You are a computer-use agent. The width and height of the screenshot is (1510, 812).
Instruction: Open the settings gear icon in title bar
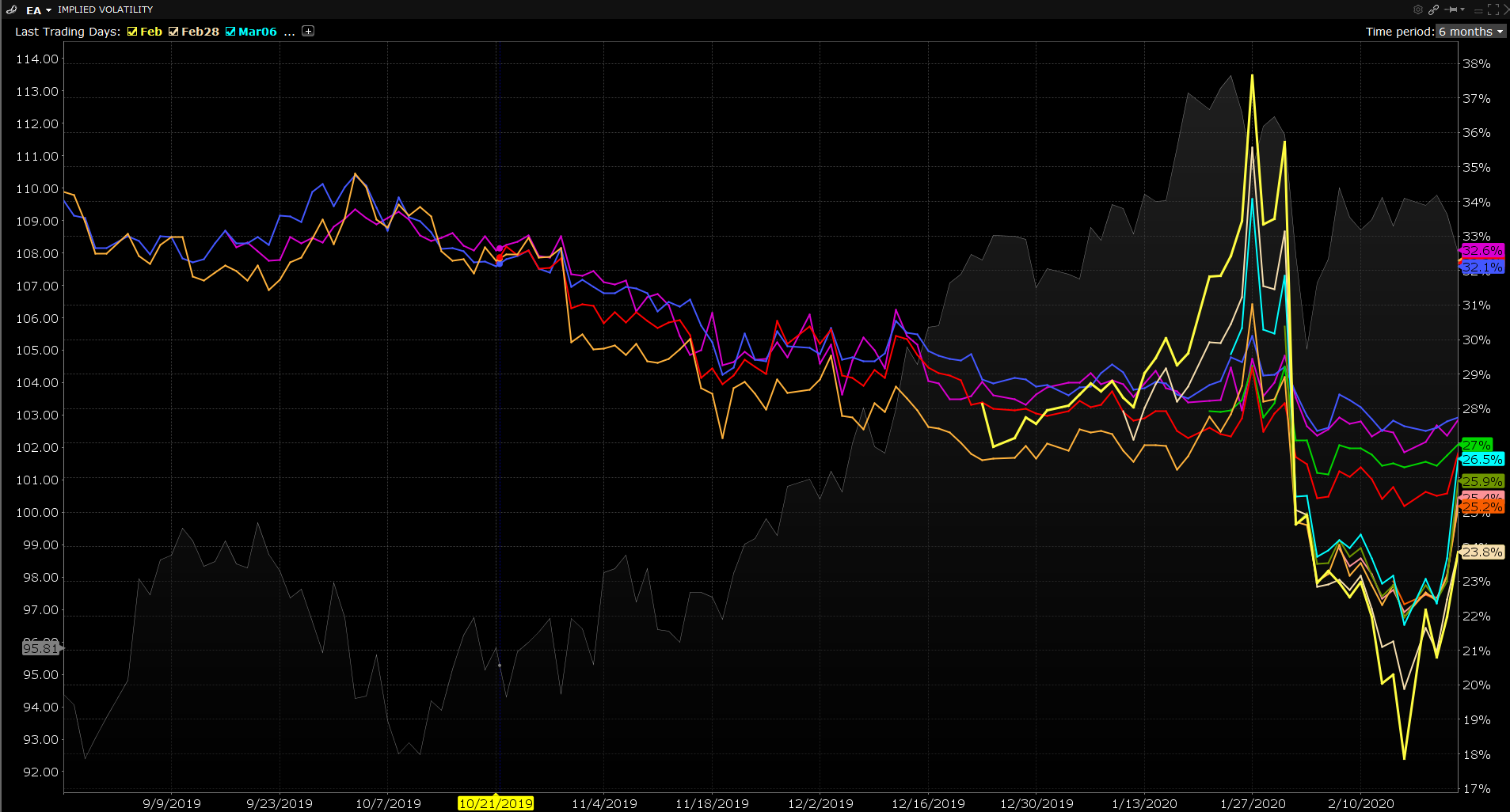pyautogui.click(x=1418, y=9)
